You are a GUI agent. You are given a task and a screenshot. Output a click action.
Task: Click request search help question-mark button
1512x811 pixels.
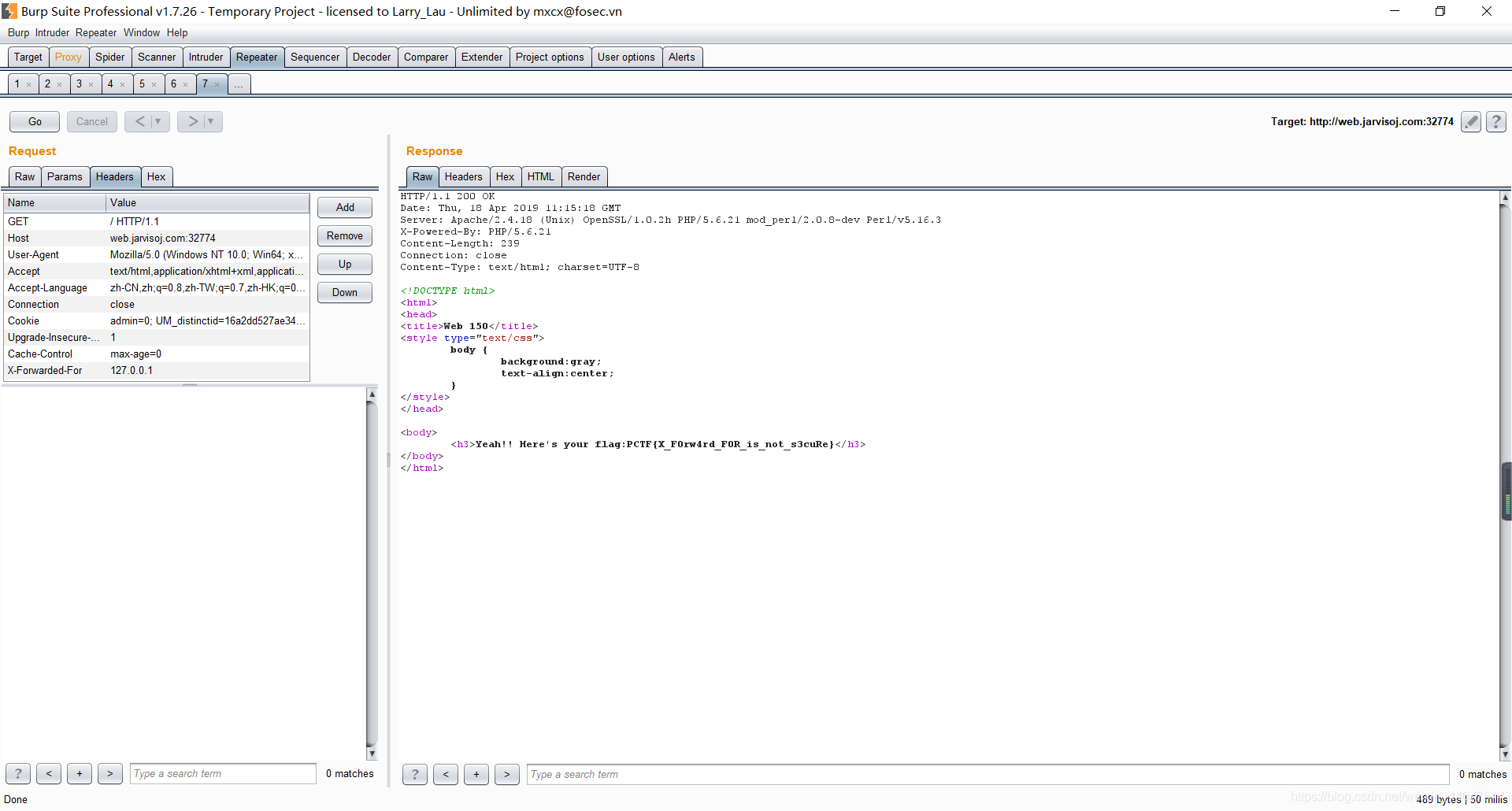pos(18,774)
